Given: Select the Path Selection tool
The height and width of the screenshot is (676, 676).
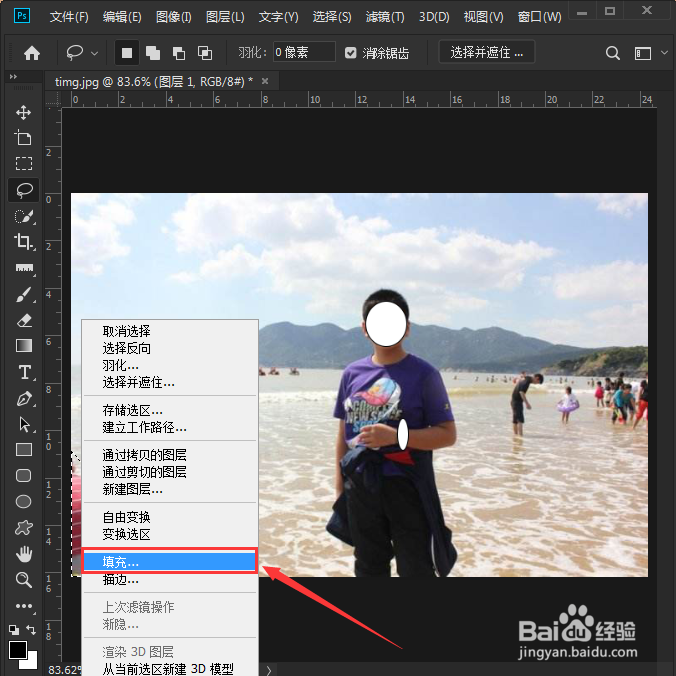Looking at the screenshot, I should [24, 425].
